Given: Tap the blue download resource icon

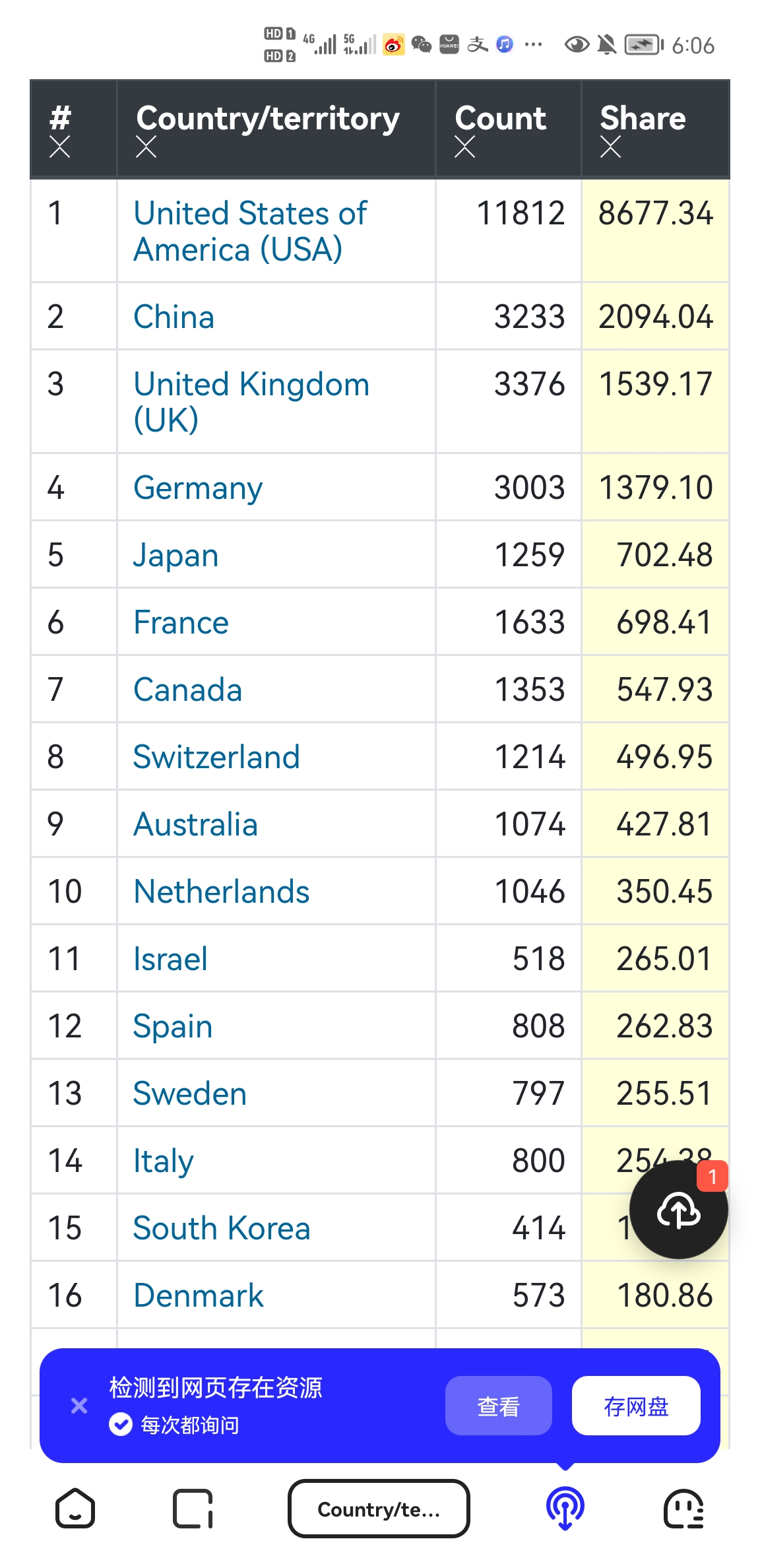Looking at the screenshot, I should (565, 1509).
